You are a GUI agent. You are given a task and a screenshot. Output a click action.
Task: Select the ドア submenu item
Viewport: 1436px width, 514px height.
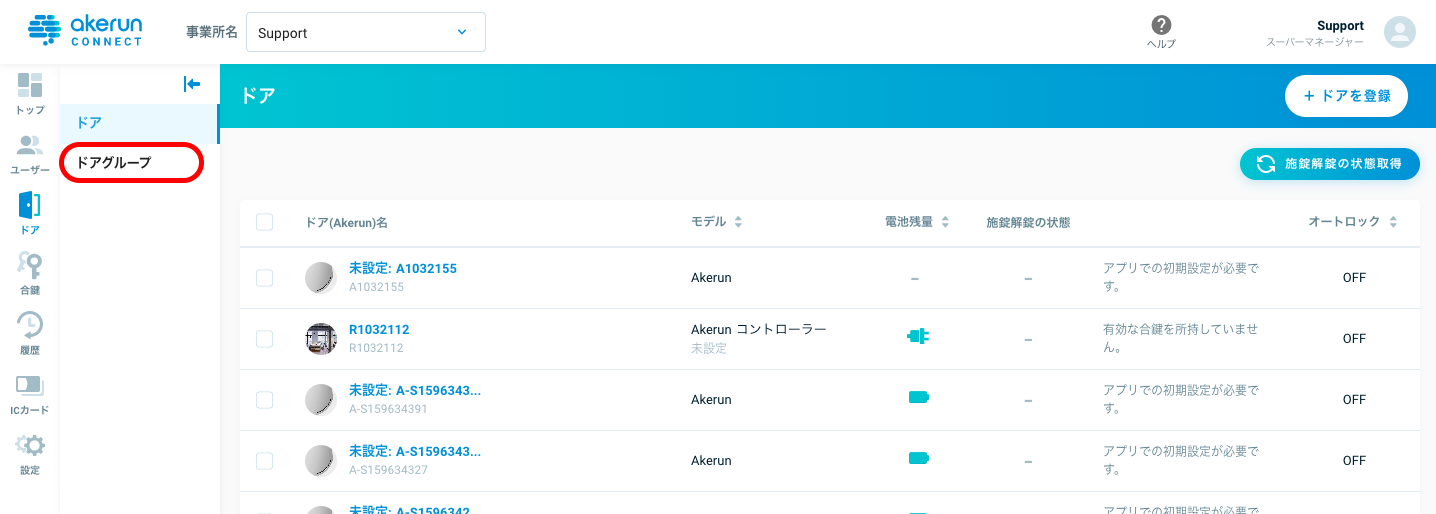139,123
